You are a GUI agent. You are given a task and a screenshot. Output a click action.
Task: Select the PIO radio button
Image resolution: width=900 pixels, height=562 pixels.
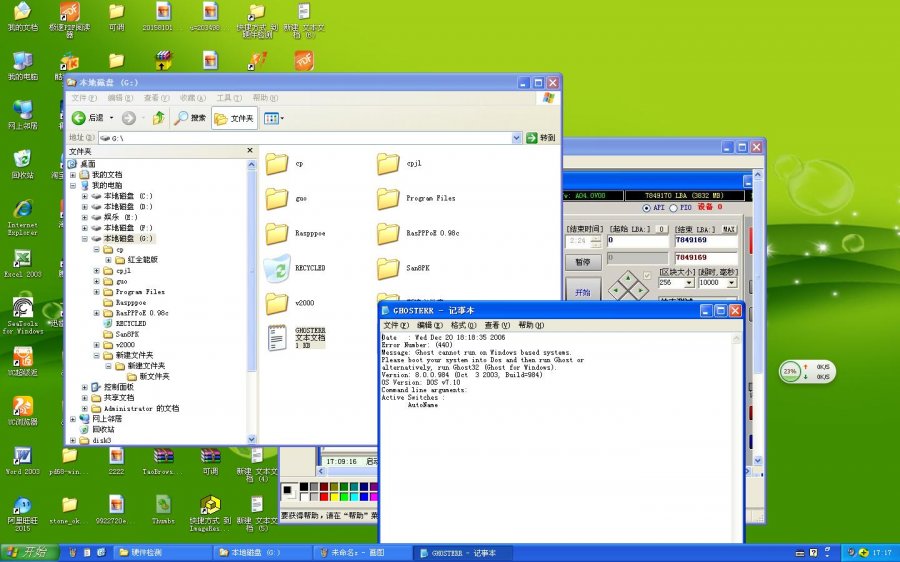point(674,208)
